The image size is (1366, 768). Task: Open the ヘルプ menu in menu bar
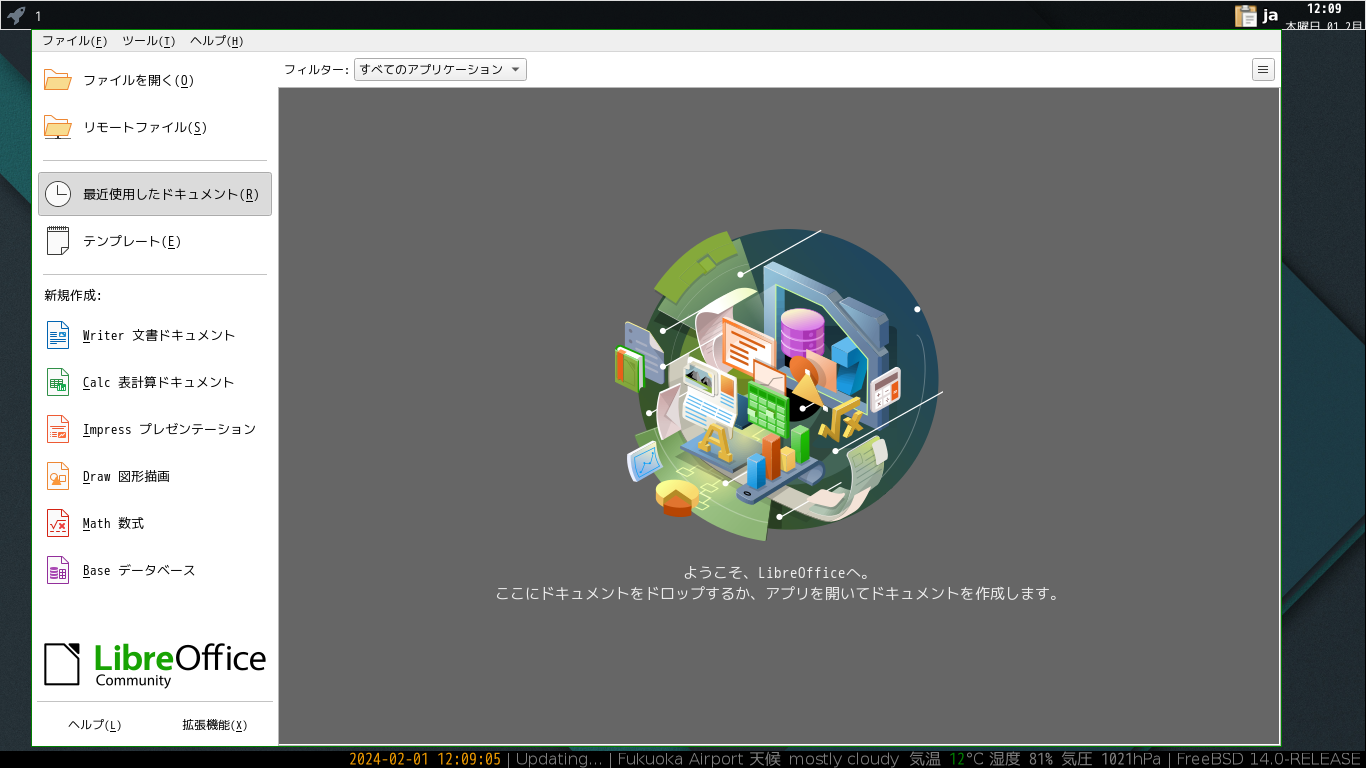click(216, 41)
